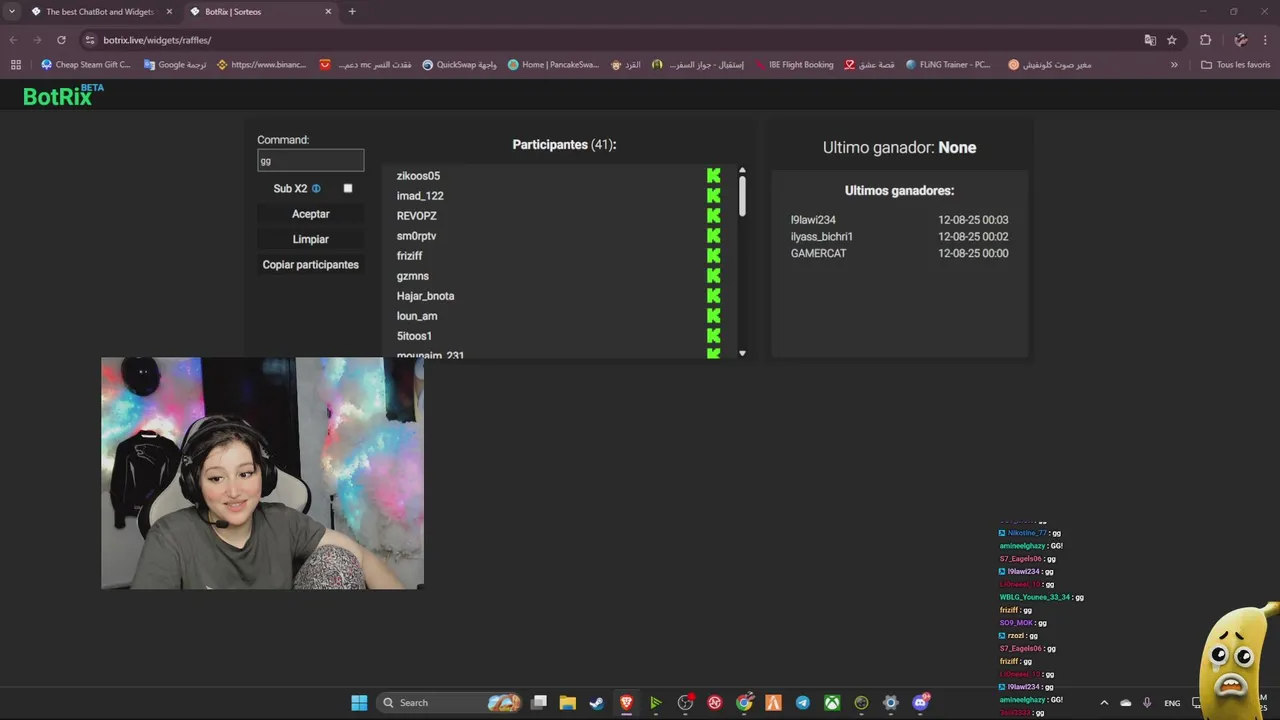Click the Sub X2 info icon

316,188
